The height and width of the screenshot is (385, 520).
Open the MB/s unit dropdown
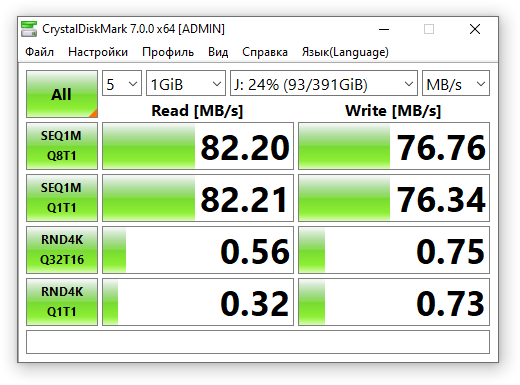(456, 83)
